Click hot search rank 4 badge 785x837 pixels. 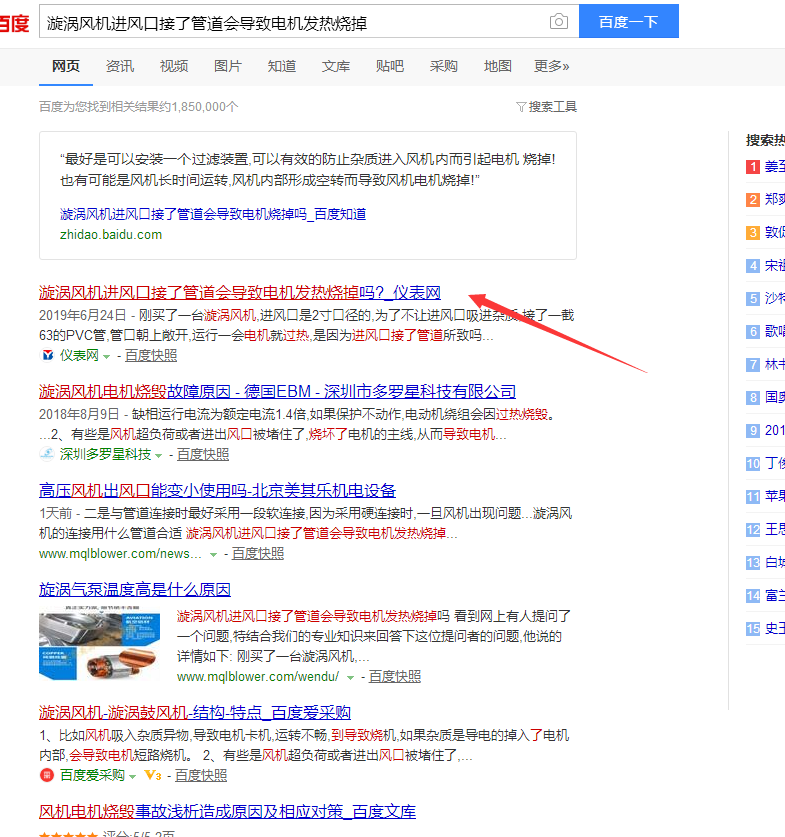(752, 266)
